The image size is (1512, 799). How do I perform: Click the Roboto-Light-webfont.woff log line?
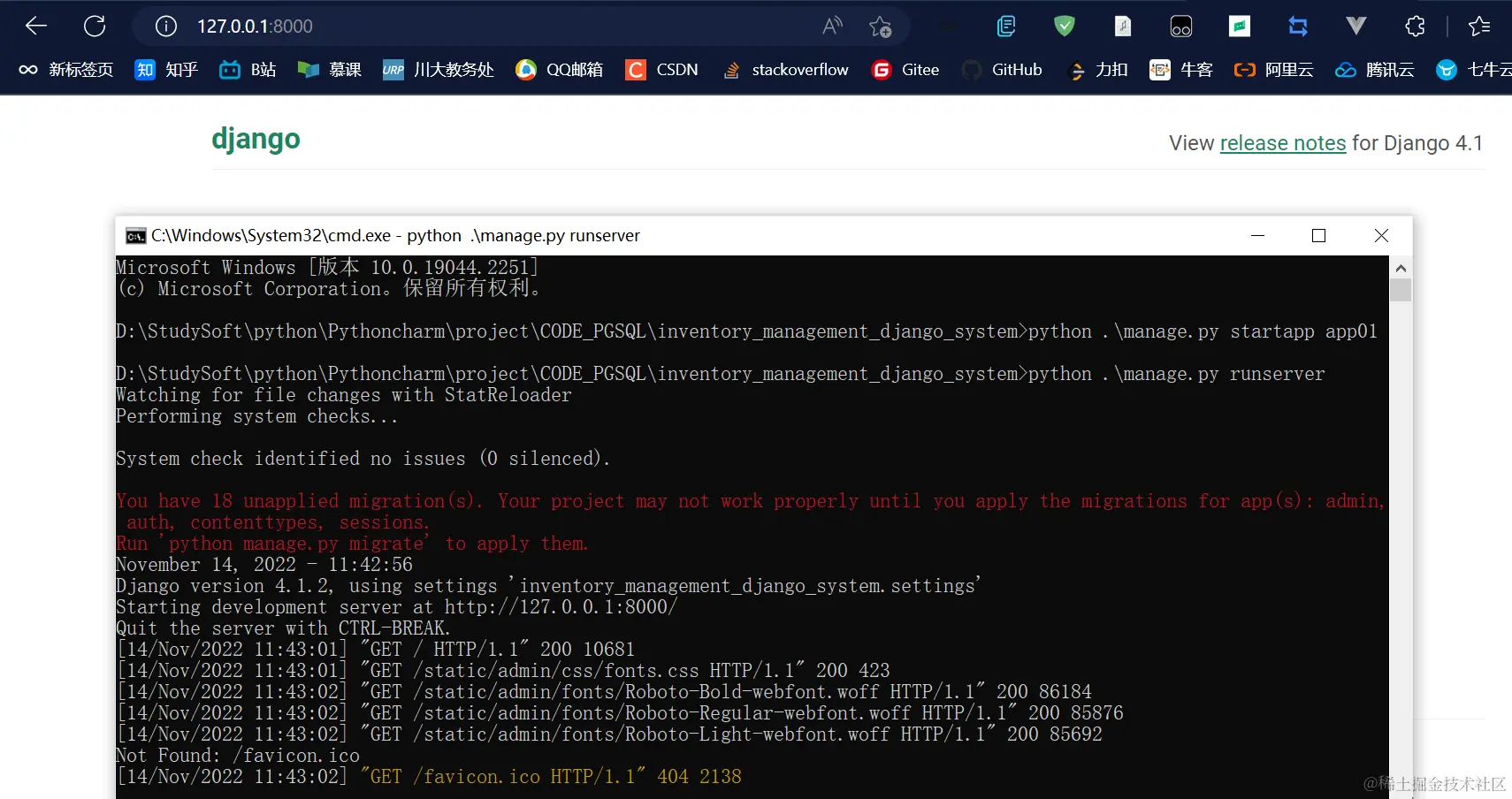(609, 734)
